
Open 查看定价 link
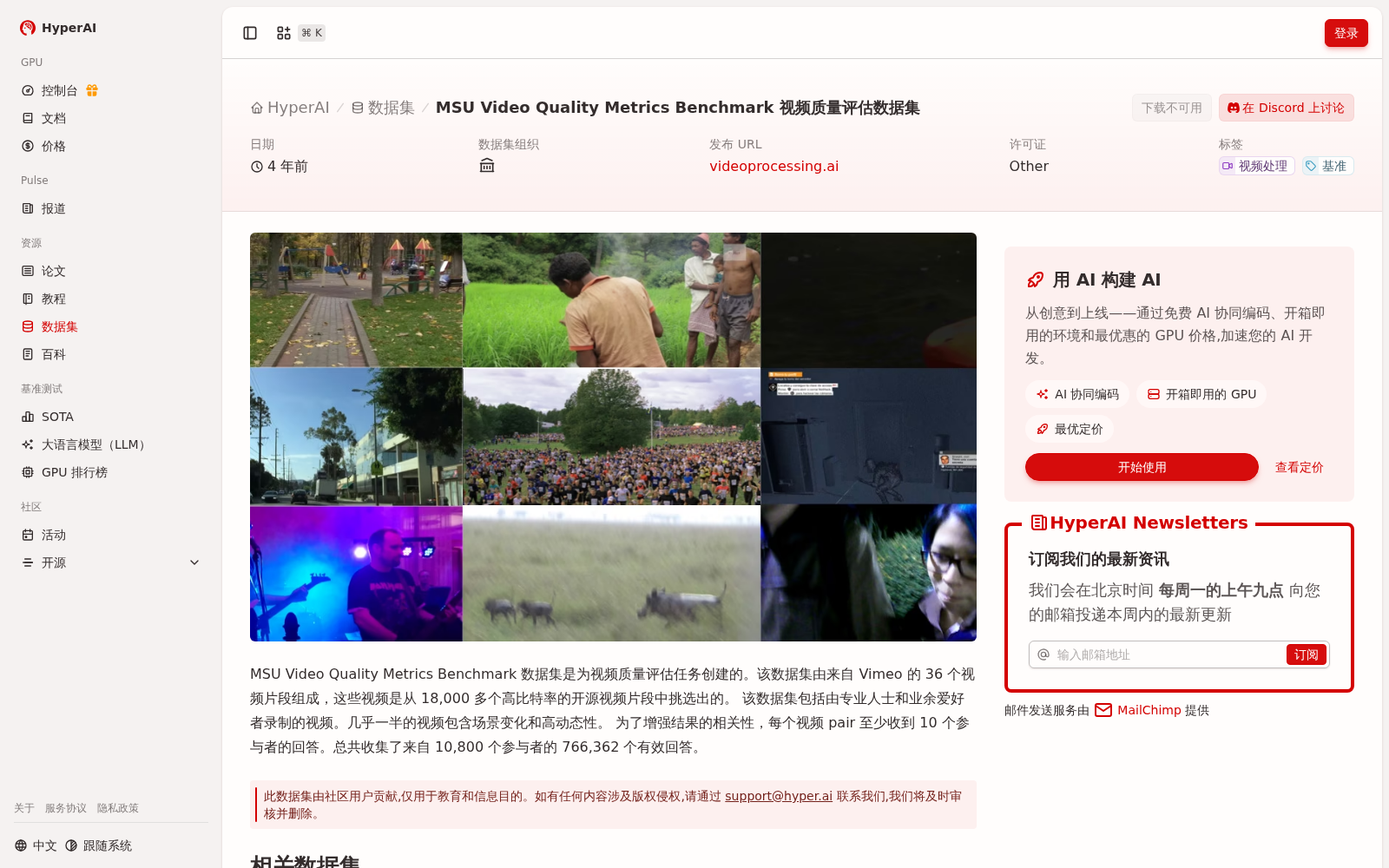(1299, 467)
